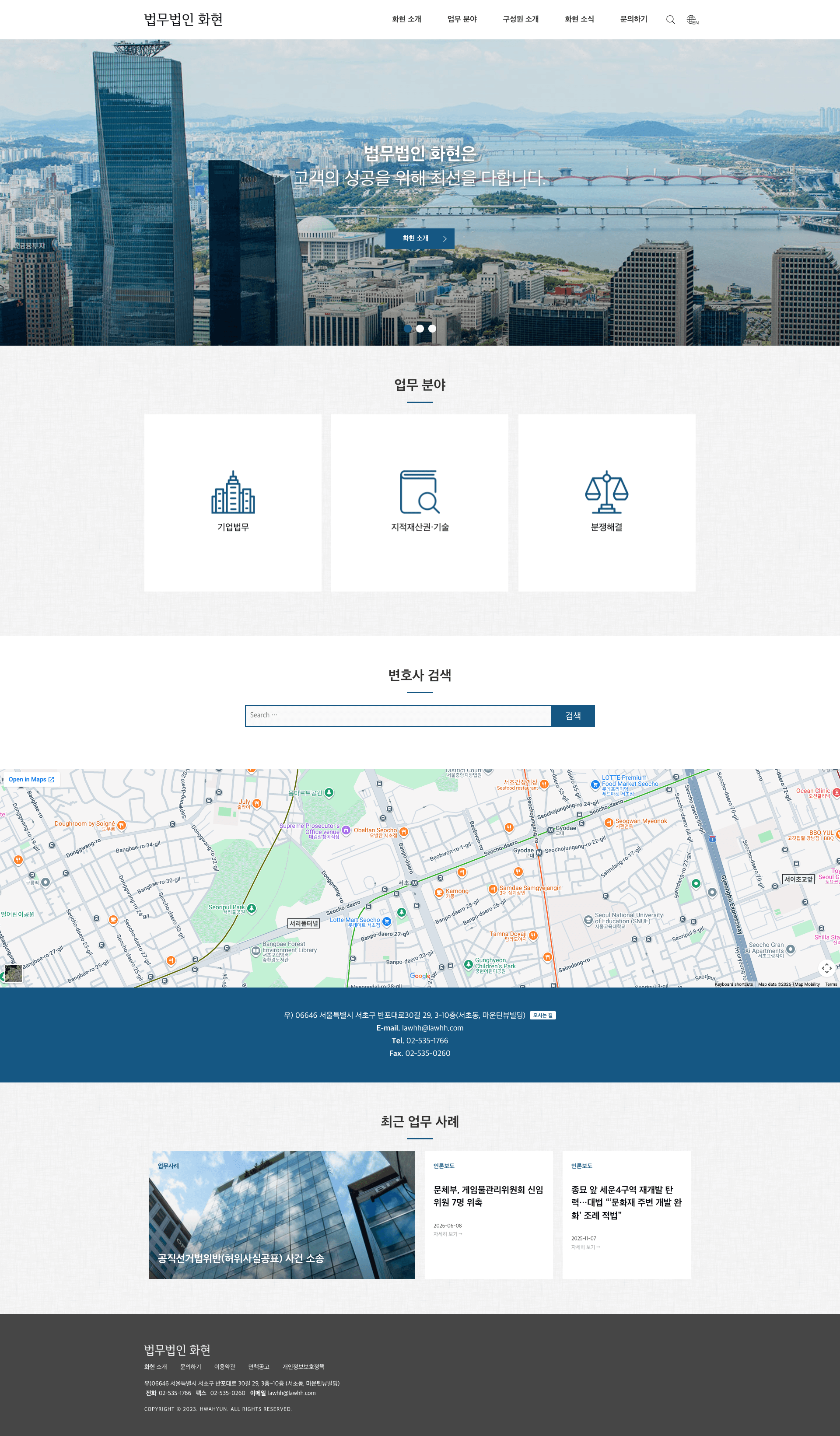Click 자세히 보기 under 2025-11-07 article

(x=586, y=1247)
